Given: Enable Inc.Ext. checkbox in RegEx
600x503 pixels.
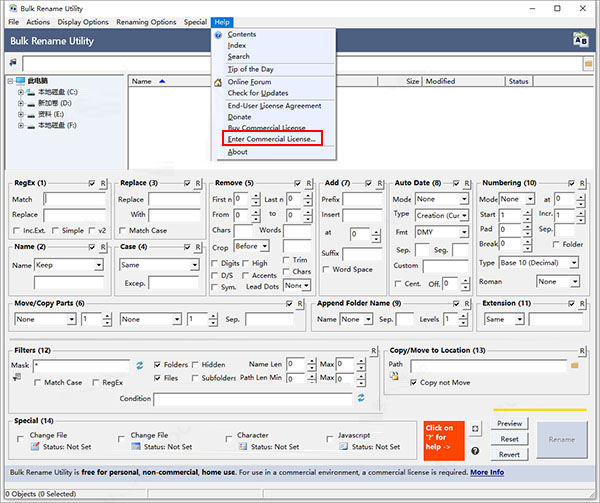Looking at the screenshot, I should pyautogui.click(x=16, y=230).
